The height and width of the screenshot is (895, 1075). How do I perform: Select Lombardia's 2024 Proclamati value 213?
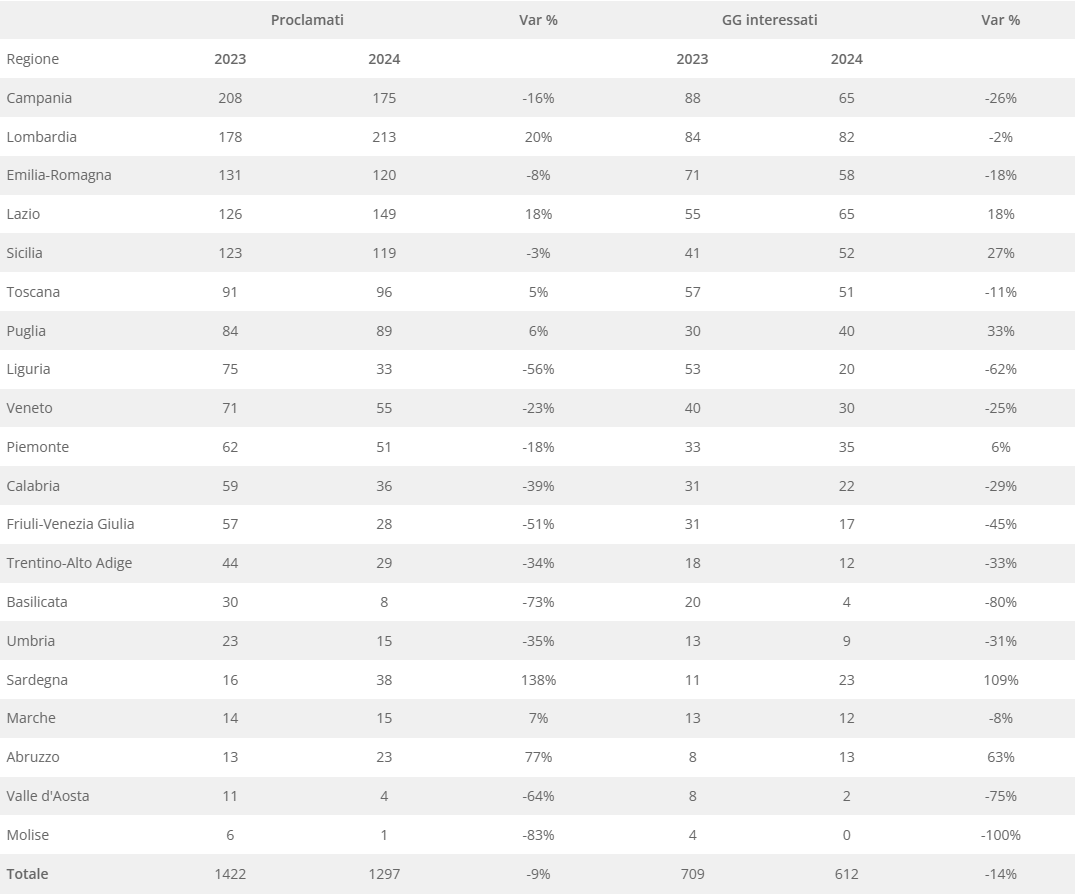384,137
